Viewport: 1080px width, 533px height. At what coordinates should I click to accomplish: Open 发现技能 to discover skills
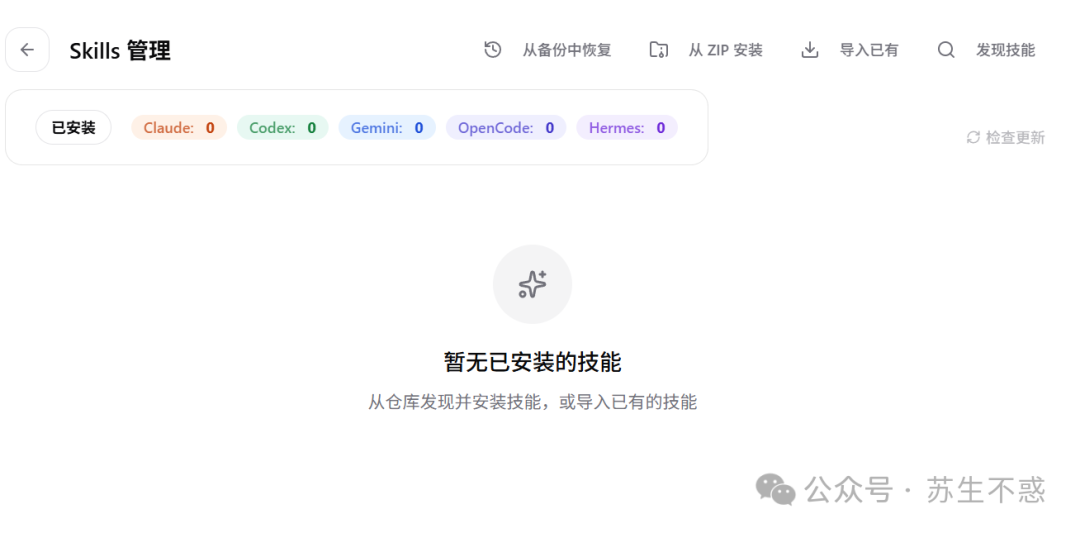click(x=1006, y=50)
